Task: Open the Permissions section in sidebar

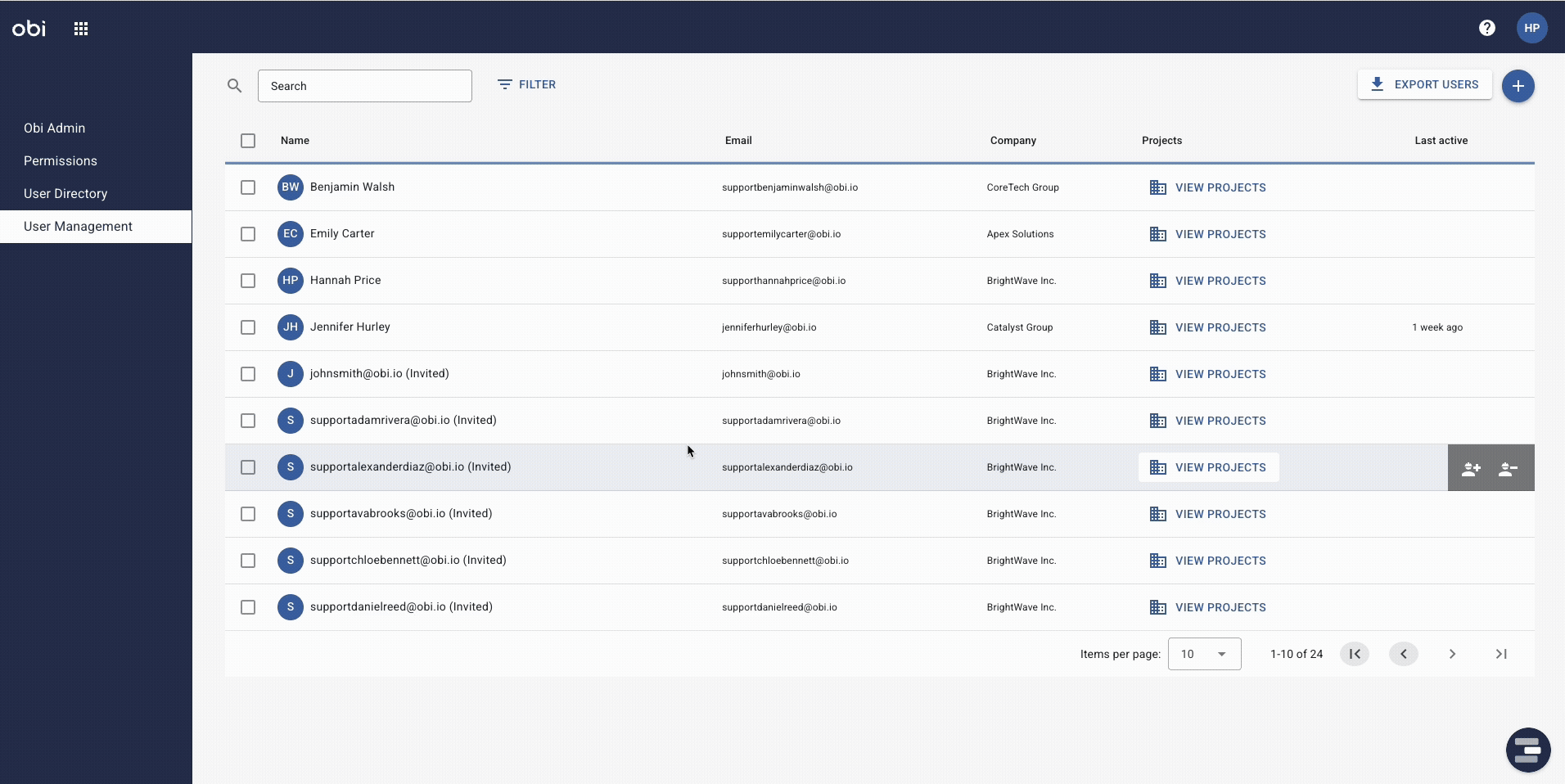Action: point(60,160)
